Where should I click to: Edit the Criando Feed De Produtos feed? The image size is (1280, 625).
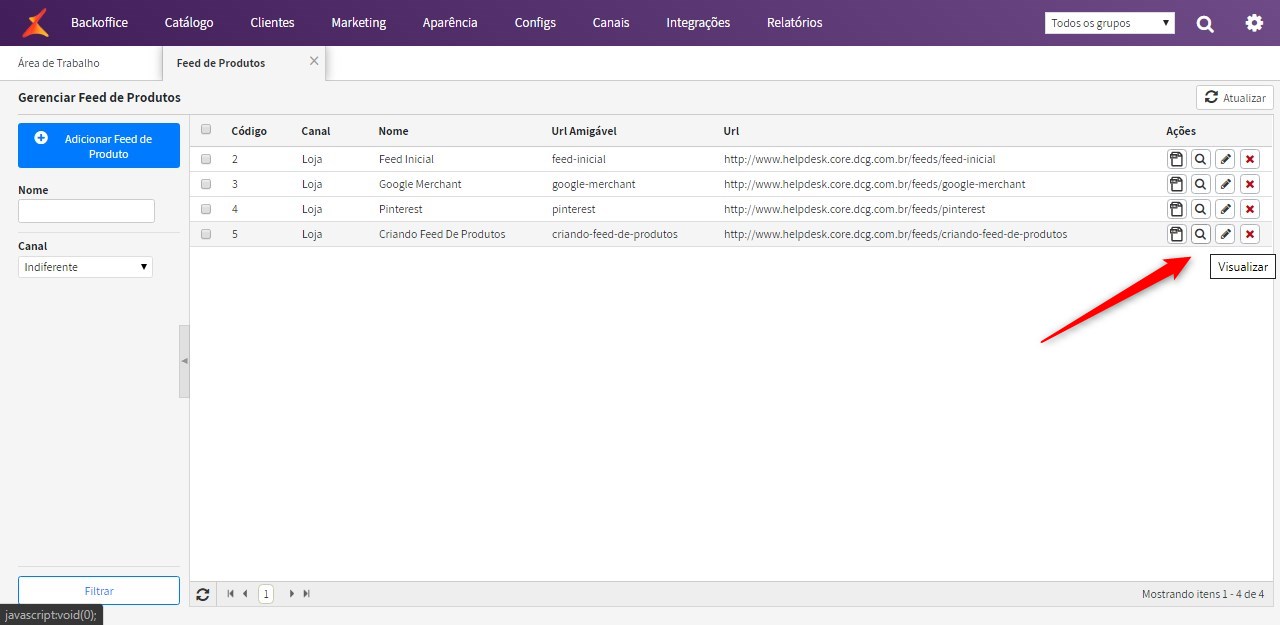coord(1225,234)
